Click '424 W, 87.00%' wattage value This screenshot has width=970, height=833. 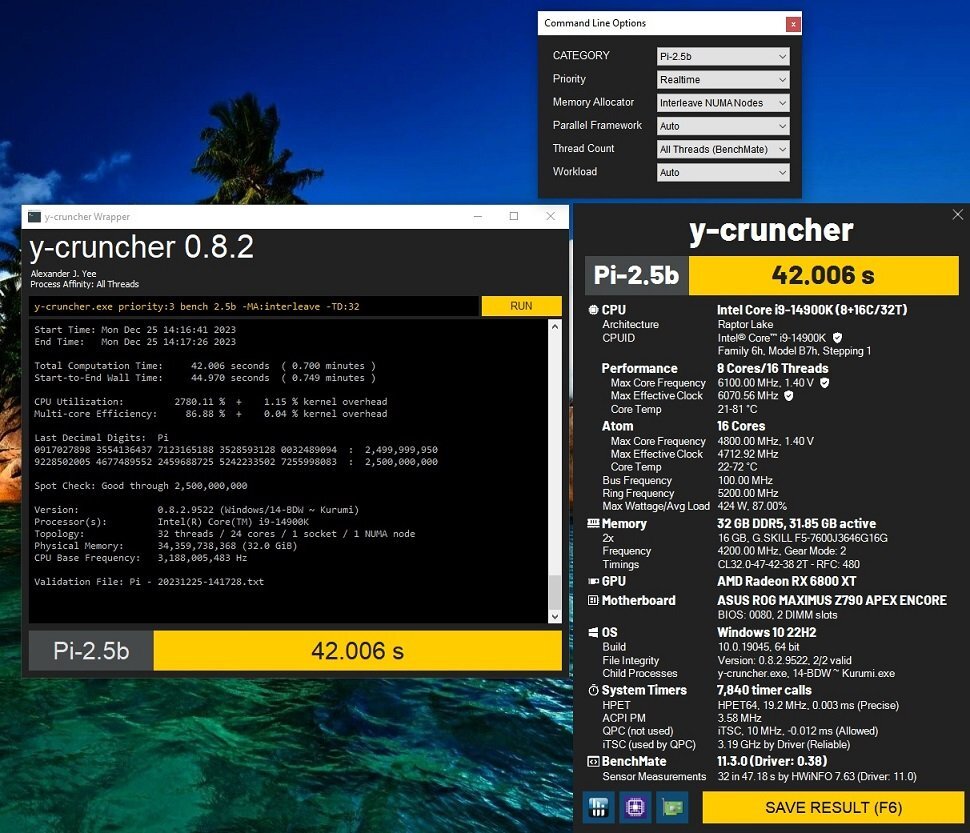point(752,506)
